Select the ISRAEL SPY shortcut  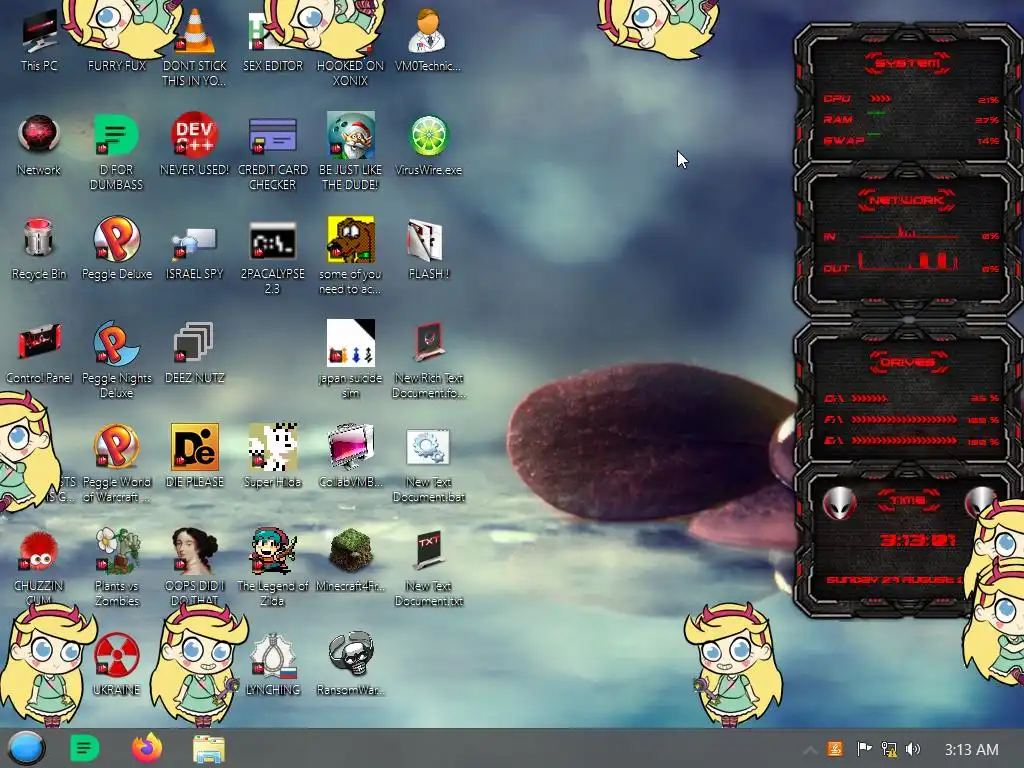(x=194, y=249)
